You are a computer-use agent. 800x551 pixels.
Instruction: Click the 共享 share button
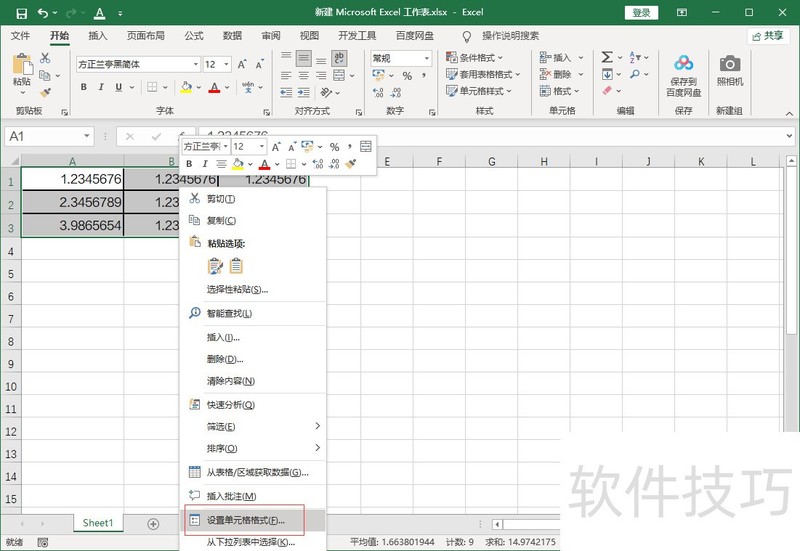coord(768,36)
